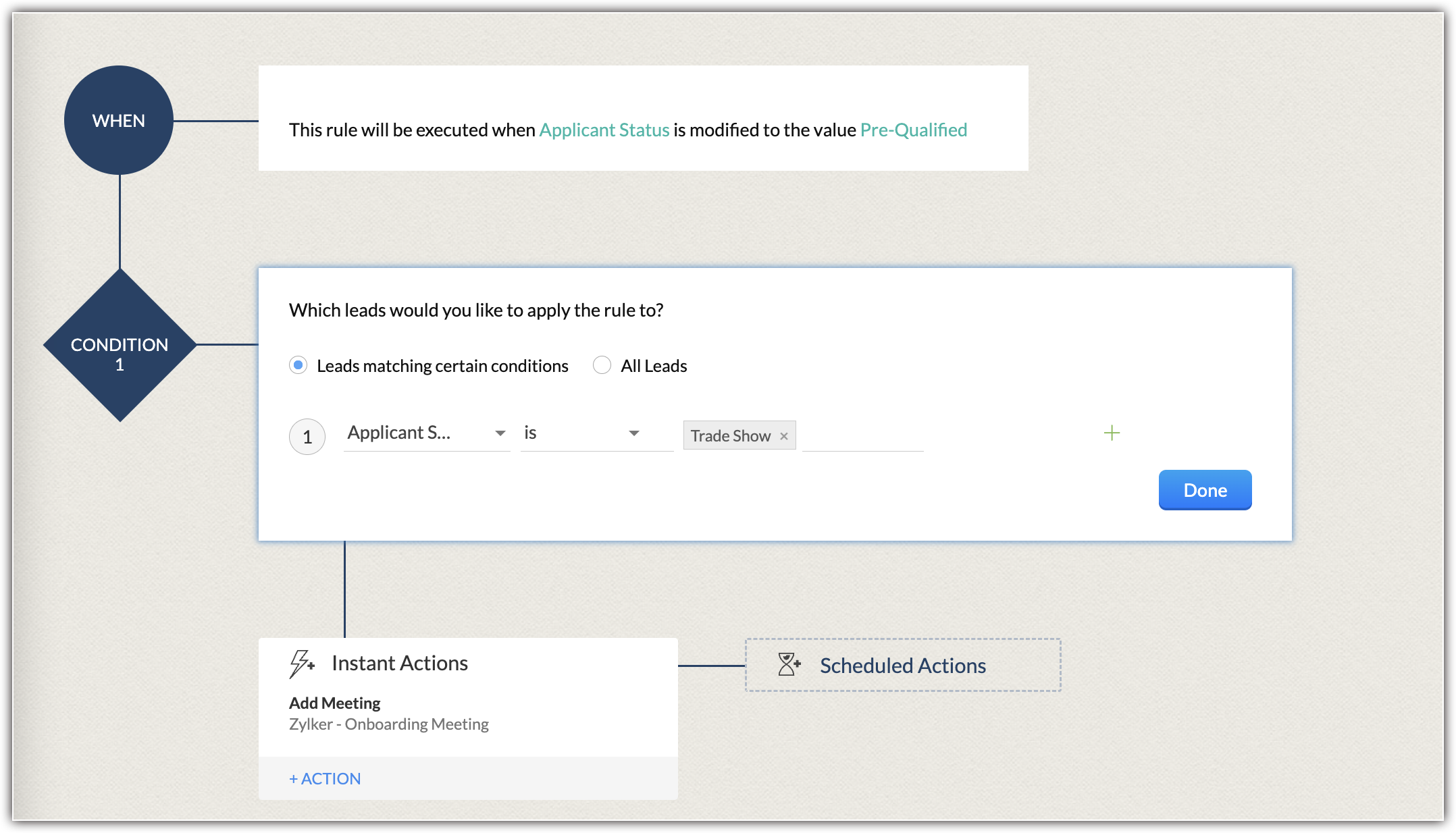Click the + ACTION link
This screenshot has height=833, width=1456.
click(x=325, y=778)
